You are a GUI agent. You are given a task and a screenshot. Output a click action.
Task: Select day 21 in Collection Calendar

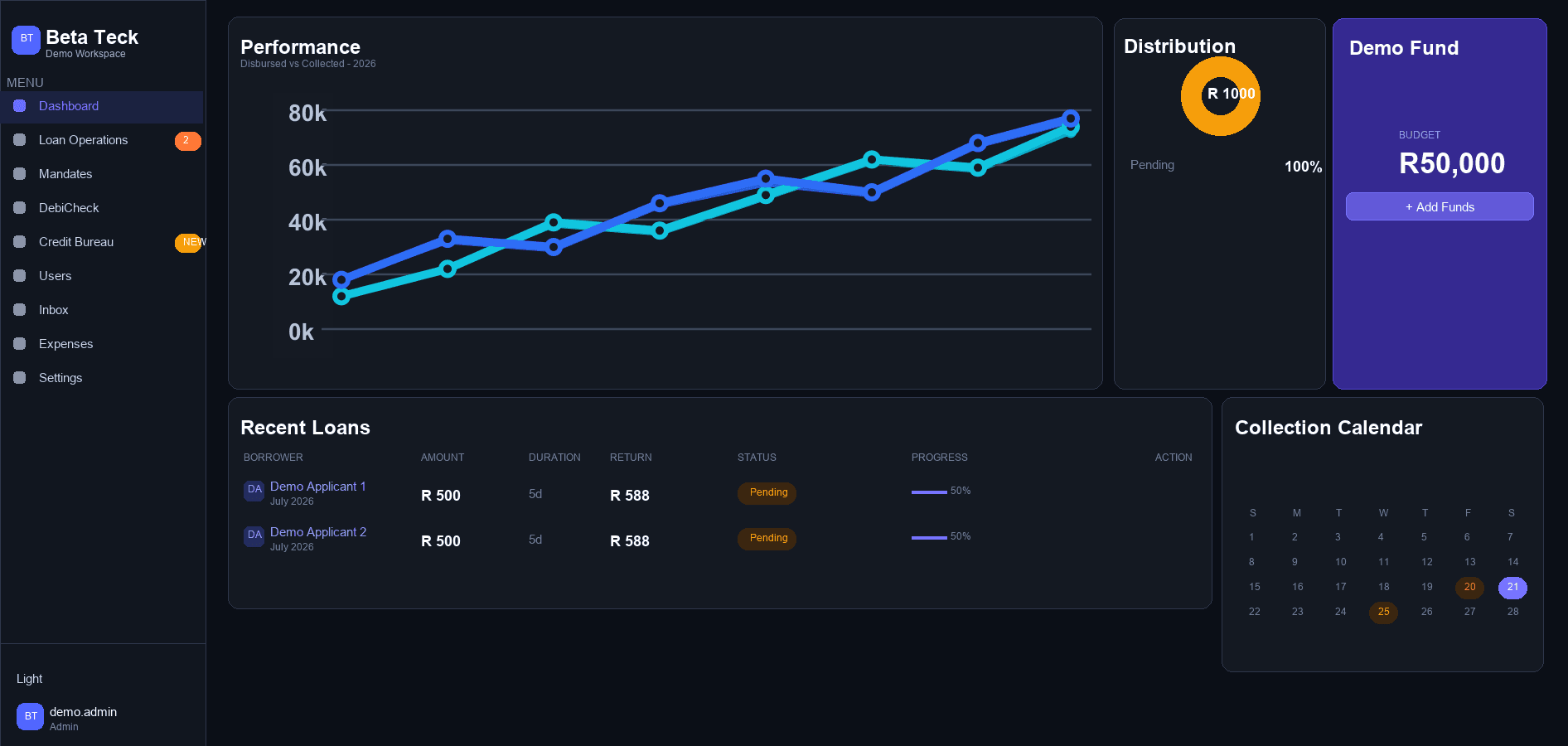pyautogui.click(x=1512, y=588)
